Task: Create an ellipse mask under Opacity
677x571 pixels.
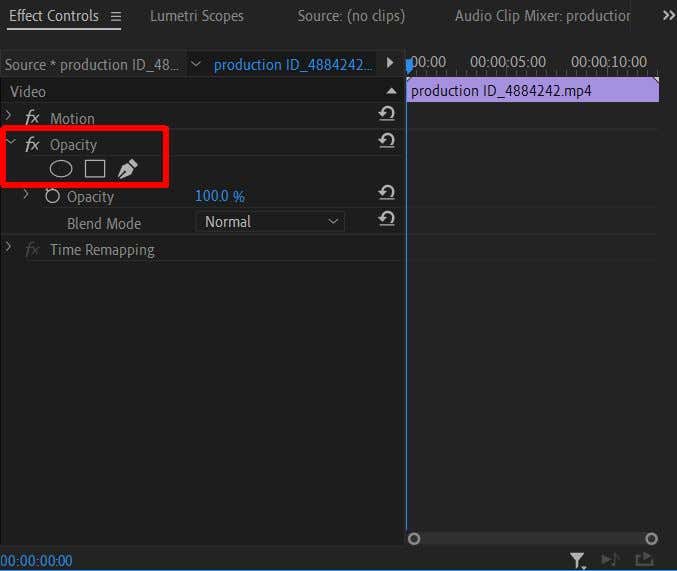Action: pos(61,169)
